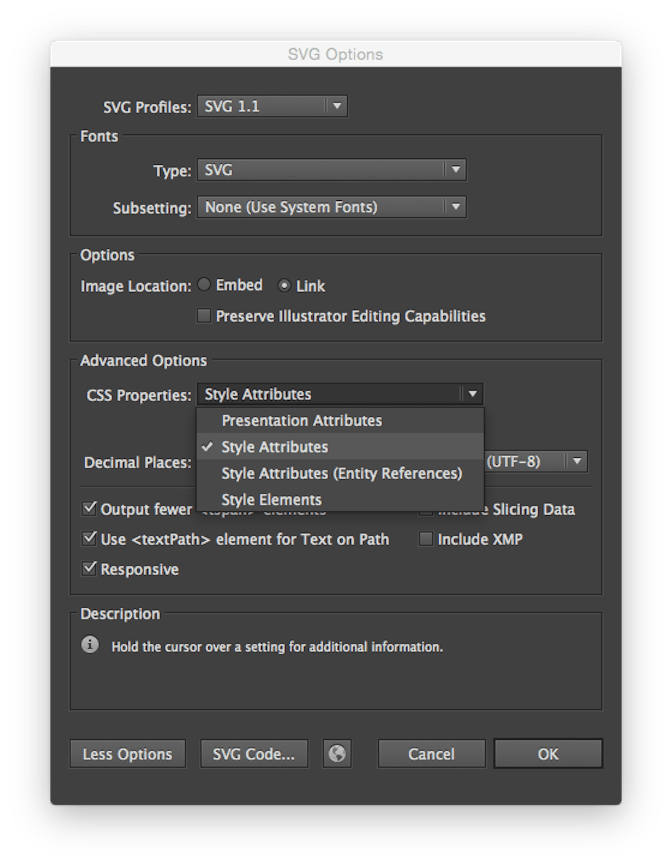
Task: Uncheck Use <textPath> element for Text on Path
Action: pyautogui.click(x=90, y=538)
